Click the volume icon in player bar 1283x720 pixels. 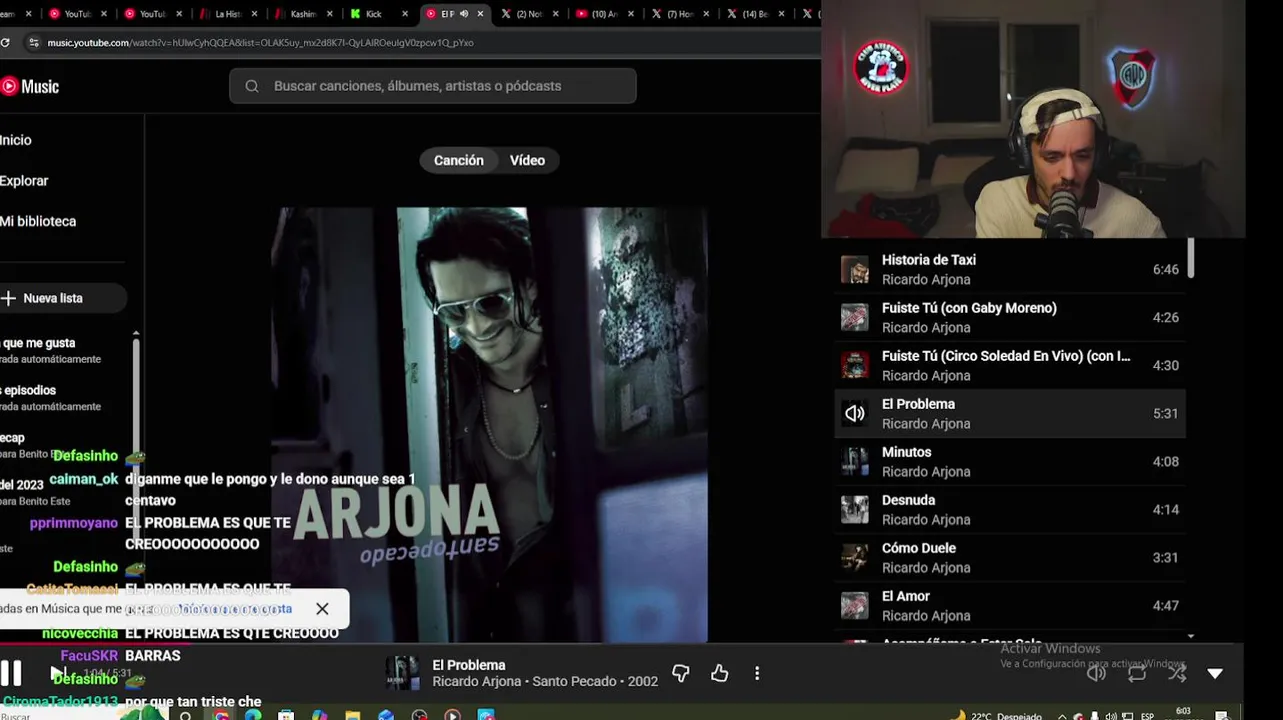pyautogui.click(x=1096, y=674)
